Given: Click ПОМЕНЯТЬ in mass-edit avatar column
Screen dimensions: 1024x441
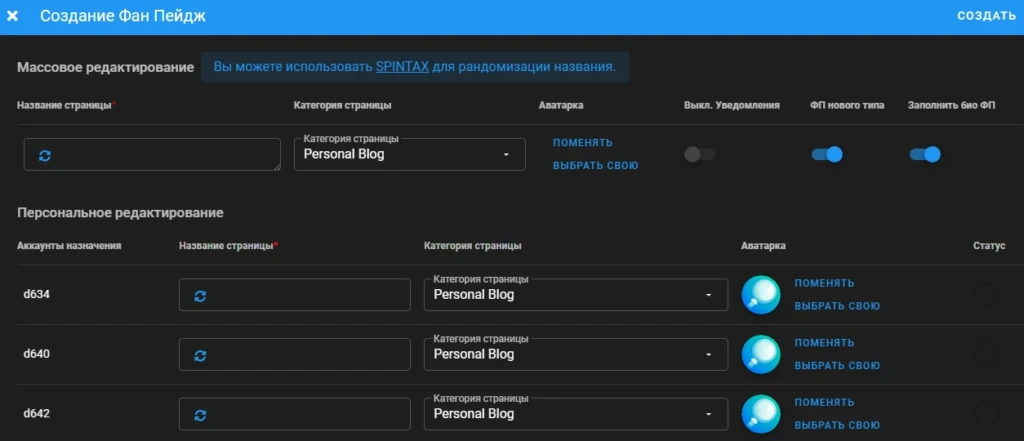Looking at the screenshot, I should coord(583,143).
